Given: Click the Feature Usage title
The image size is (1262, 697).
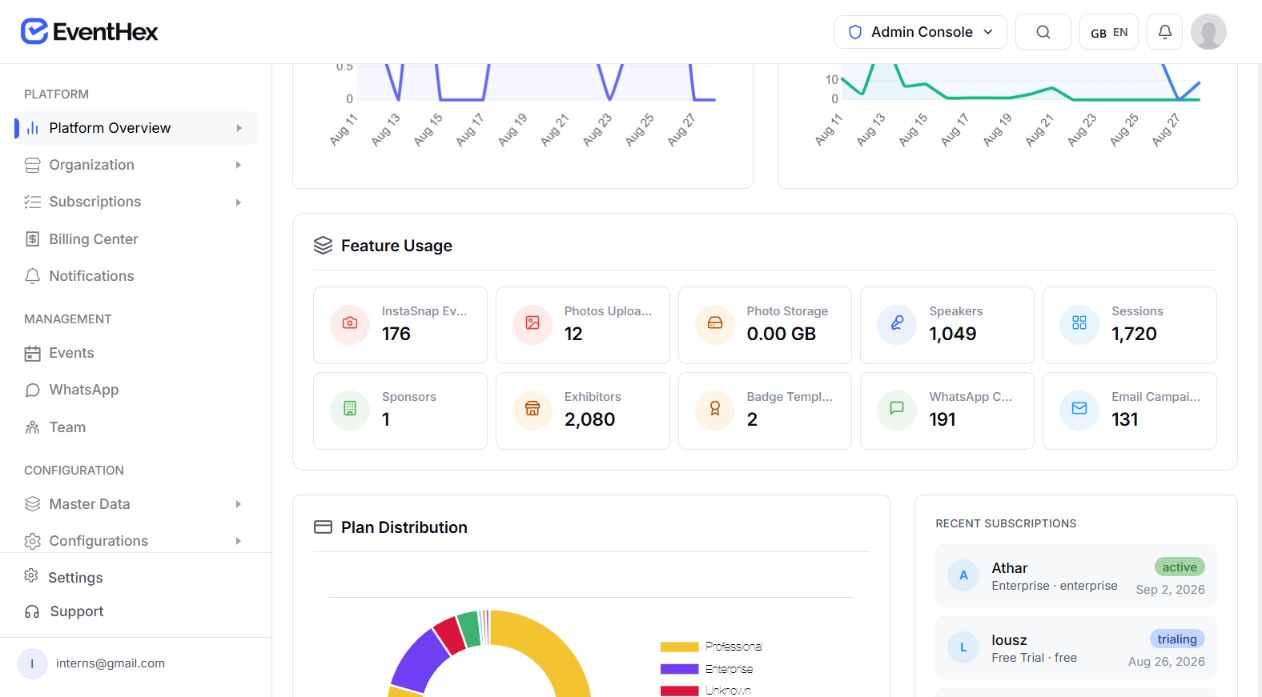Looking at the screenshot, I should 396,246.
